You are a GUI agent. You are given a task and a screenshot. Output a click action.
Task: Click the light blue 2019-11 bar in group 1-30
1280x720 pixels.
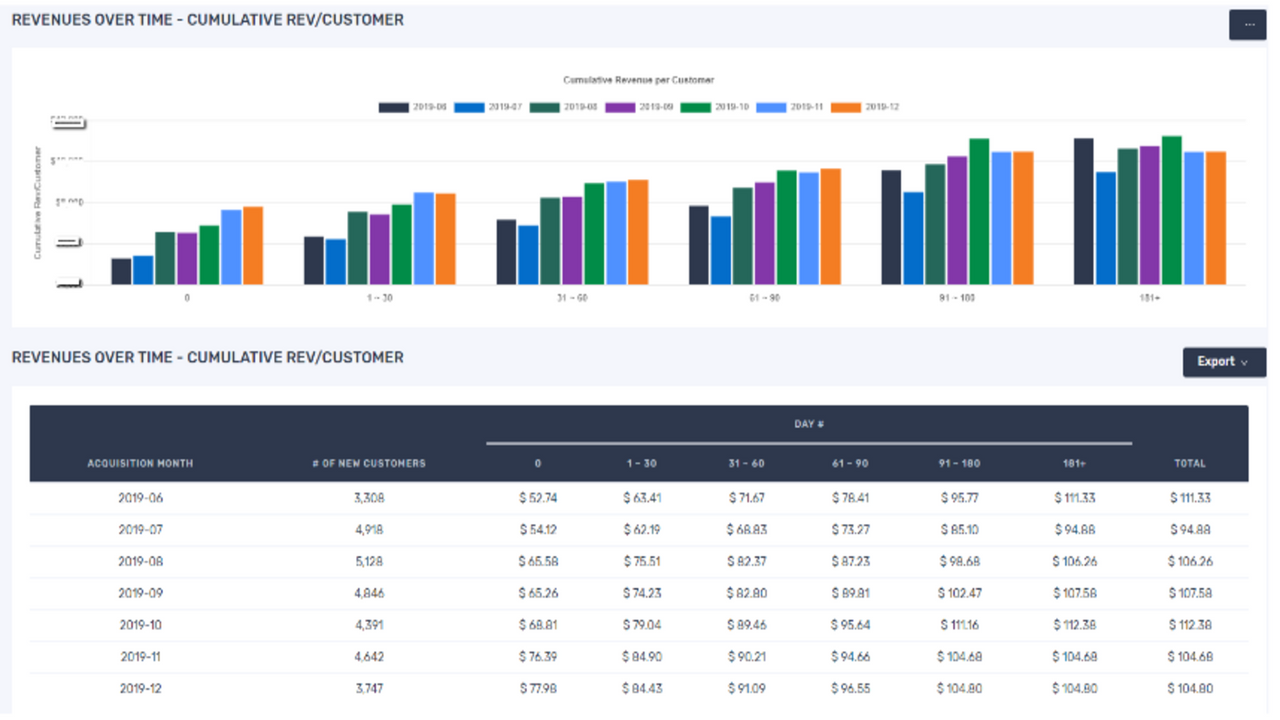pyautogui.click(x=424, y=239)
